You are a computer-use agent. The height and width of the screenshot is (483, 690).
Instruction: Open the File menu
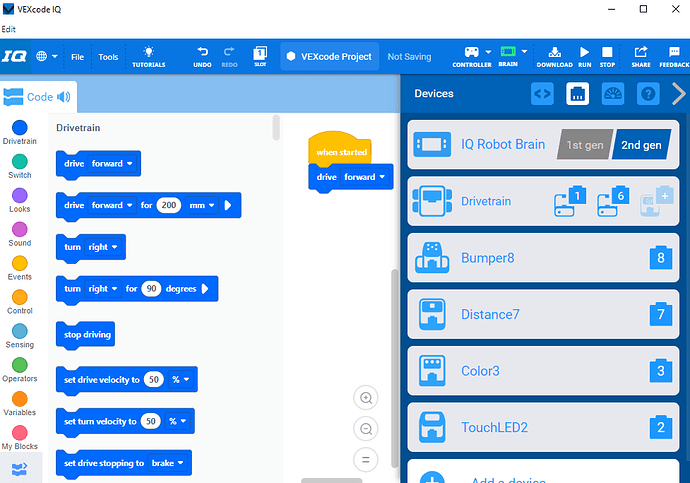(x=77, y=57)
